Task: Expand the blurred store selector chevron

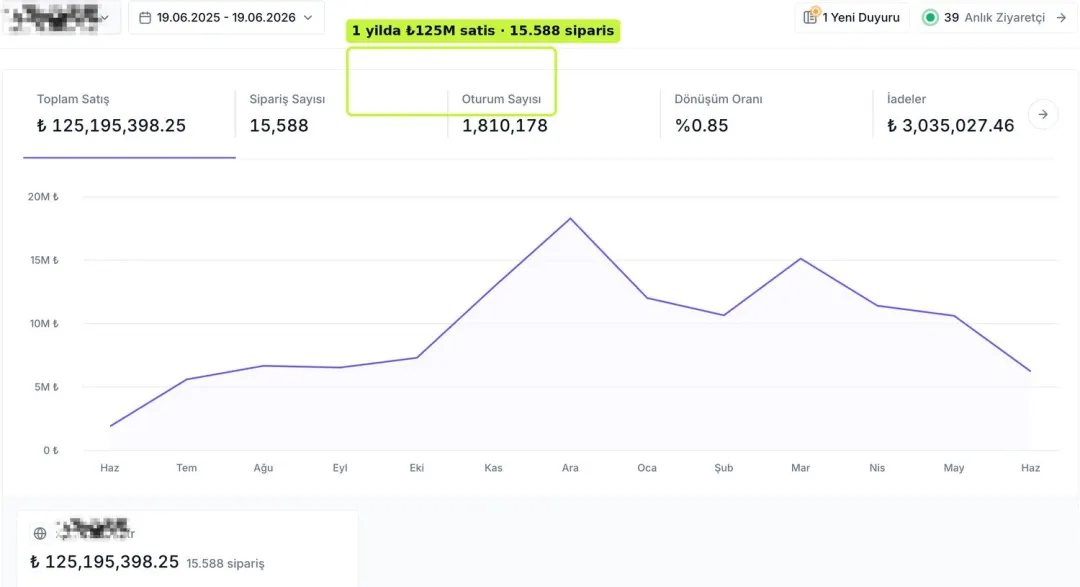Action: 105,18
